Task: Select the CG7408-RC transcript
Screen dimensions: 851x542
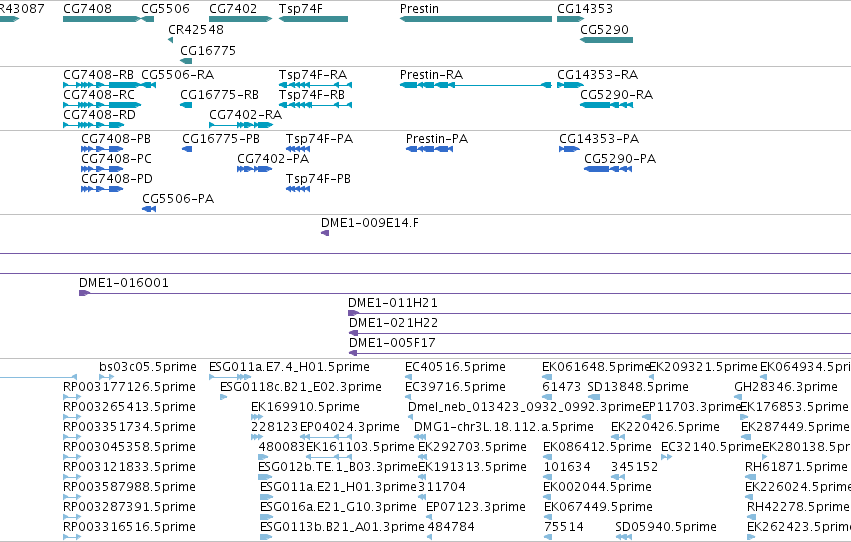Action: (x=101, y=105)
